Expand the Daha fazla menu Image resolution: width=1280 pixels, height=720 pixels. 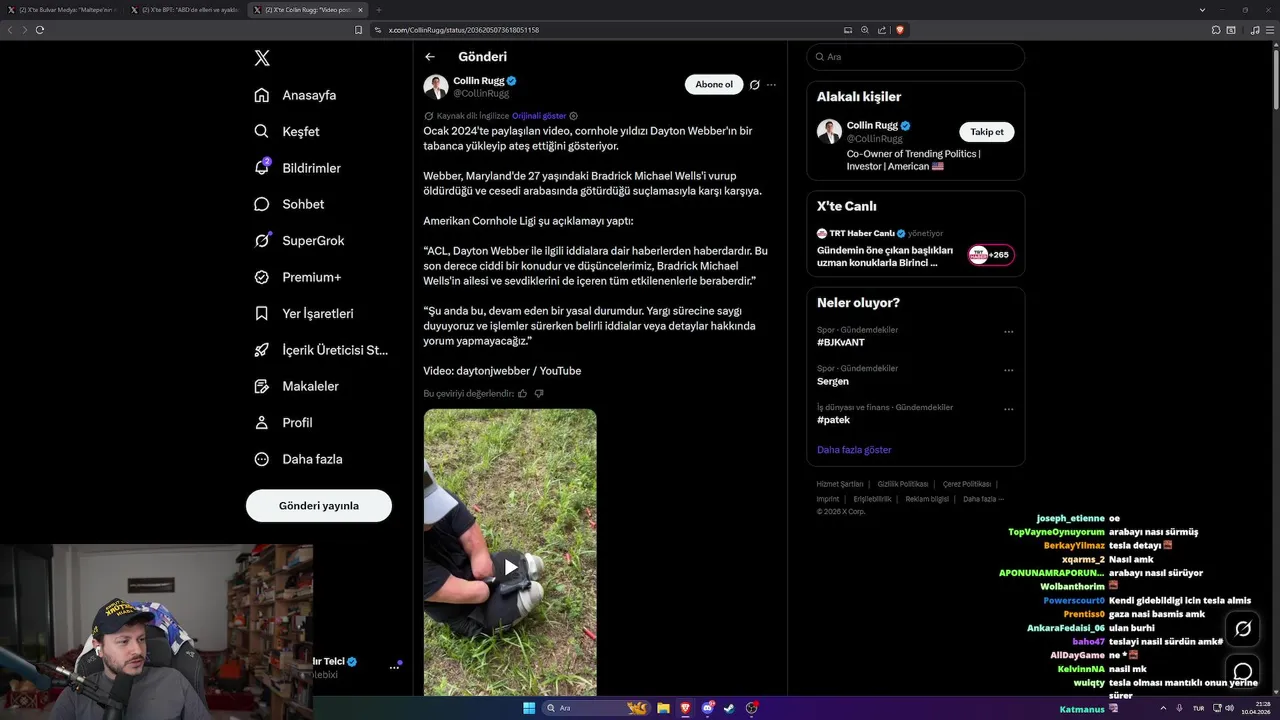click(298, 459)
